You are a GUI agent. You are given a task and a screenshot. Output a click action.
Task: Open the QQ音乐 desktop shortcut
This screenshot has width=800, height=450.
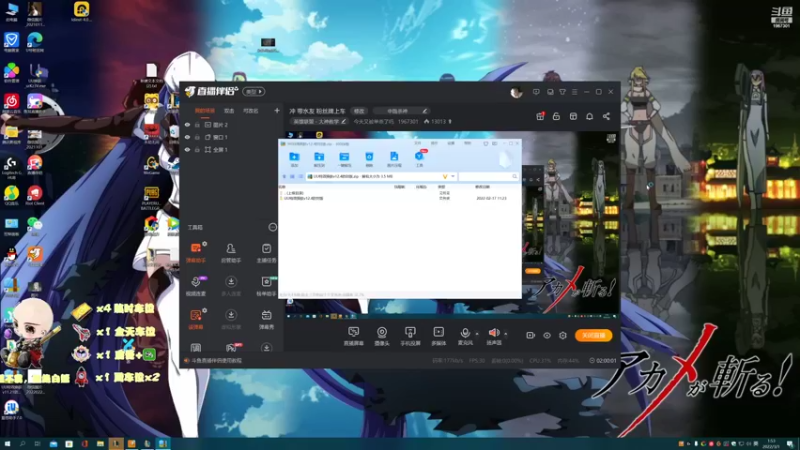[x=11, y=195]
